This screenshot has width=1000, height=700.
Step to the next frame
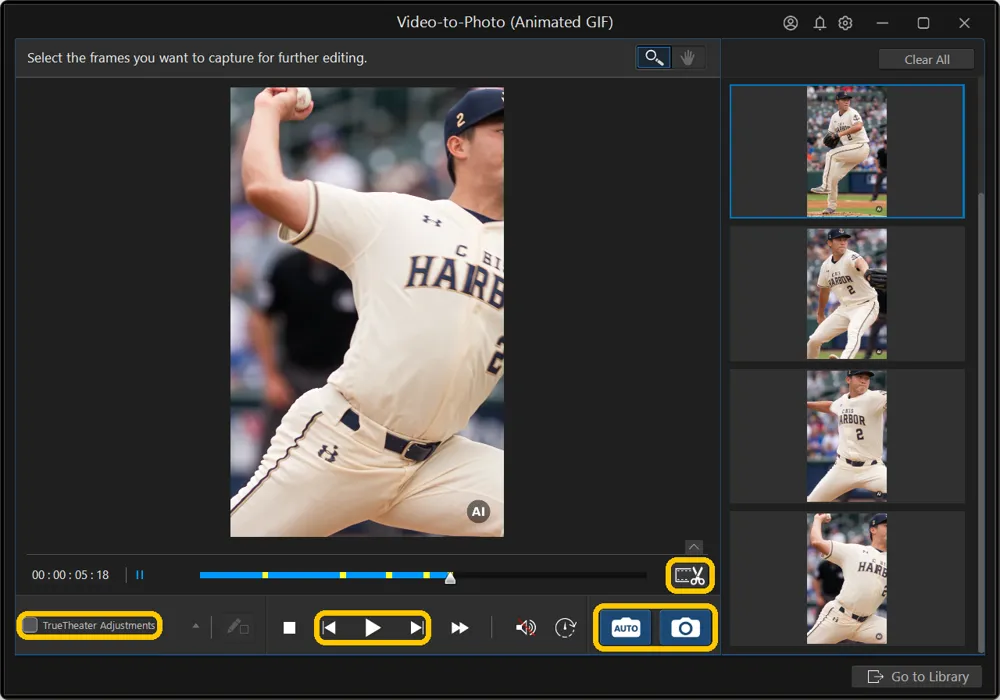coord(416,628)
